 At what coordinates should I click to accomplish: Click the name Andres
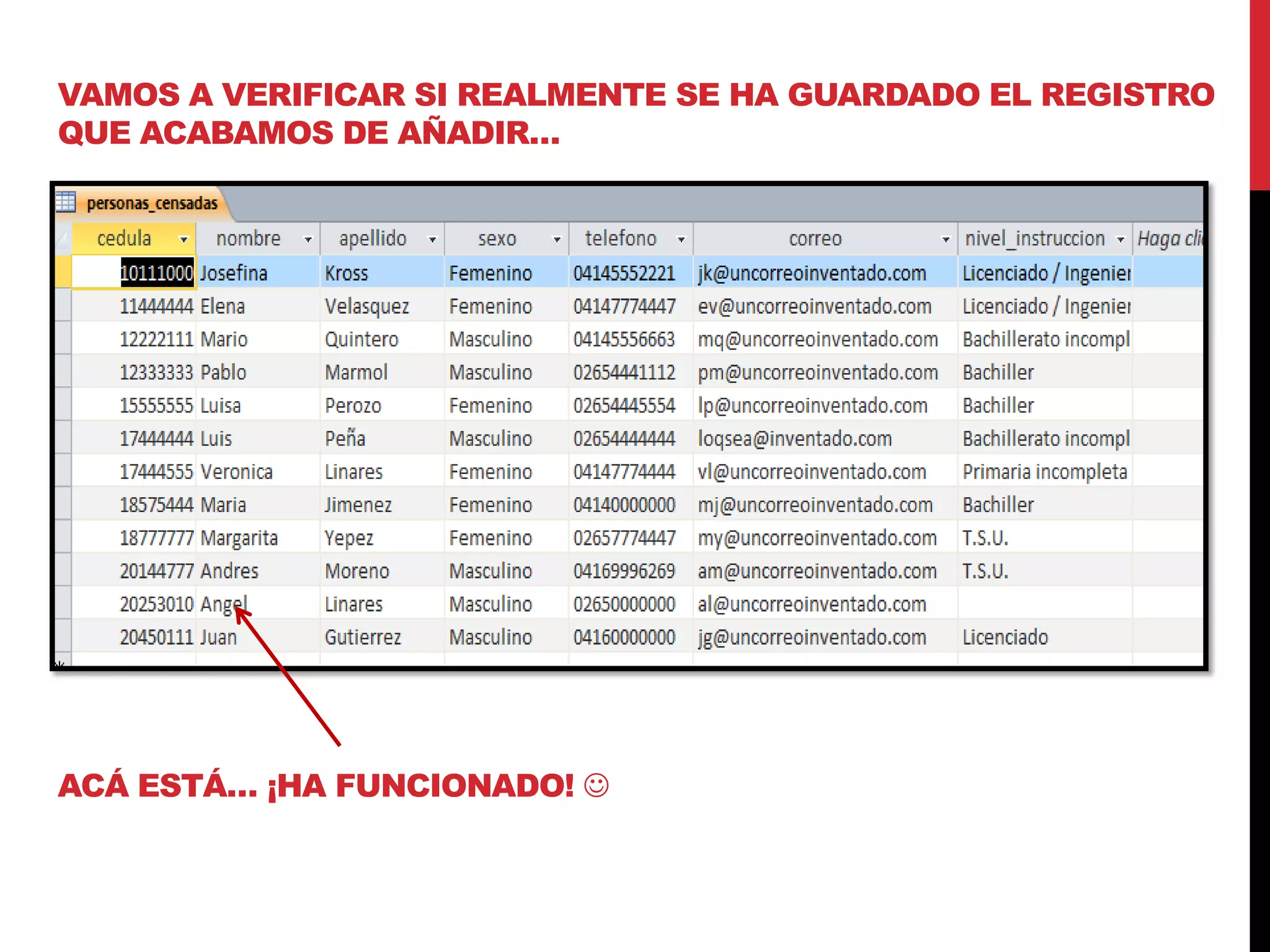pyautogui.click(x=229, y=571)
